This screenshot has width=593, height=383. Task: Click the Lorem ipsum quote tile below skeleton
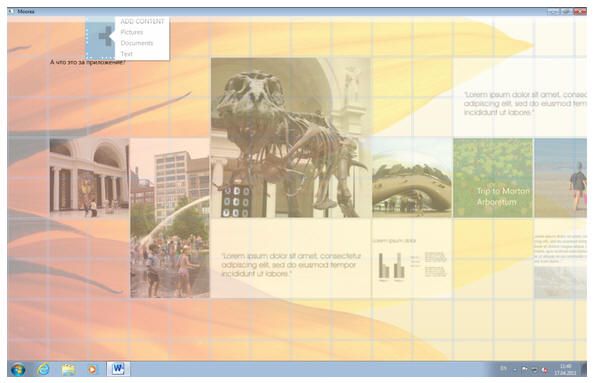[291, 258]
